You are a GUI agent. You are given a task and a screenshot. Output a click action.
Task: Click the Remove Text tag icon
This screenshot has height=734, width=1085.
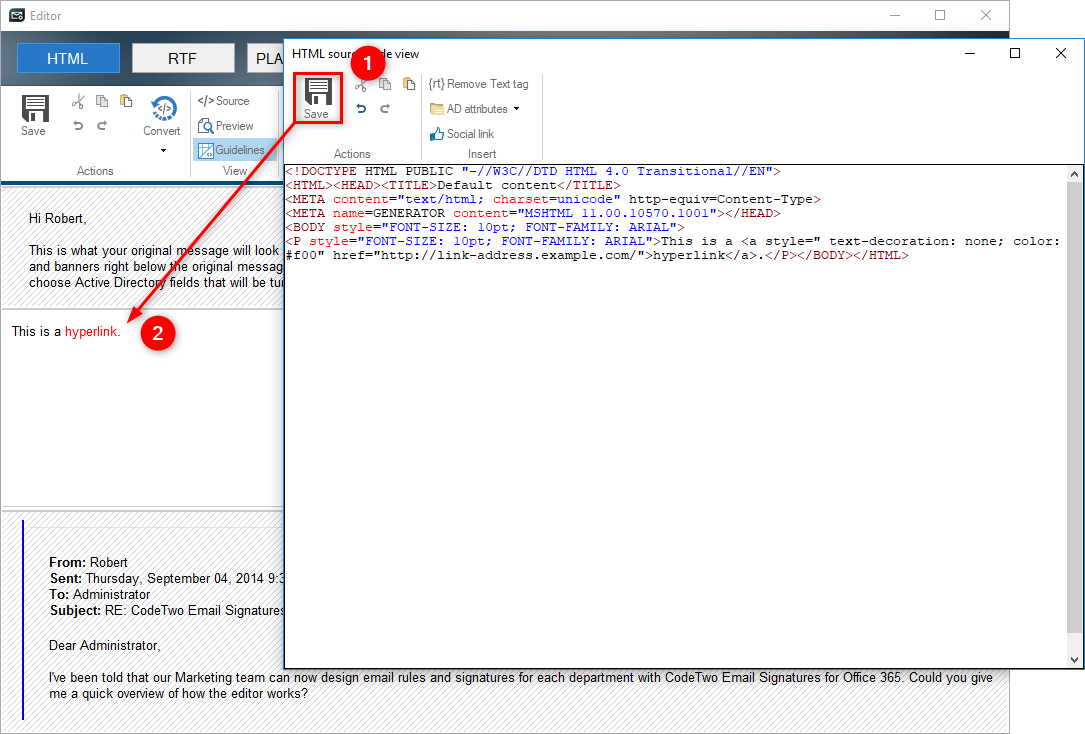click(x=481, y=84)
